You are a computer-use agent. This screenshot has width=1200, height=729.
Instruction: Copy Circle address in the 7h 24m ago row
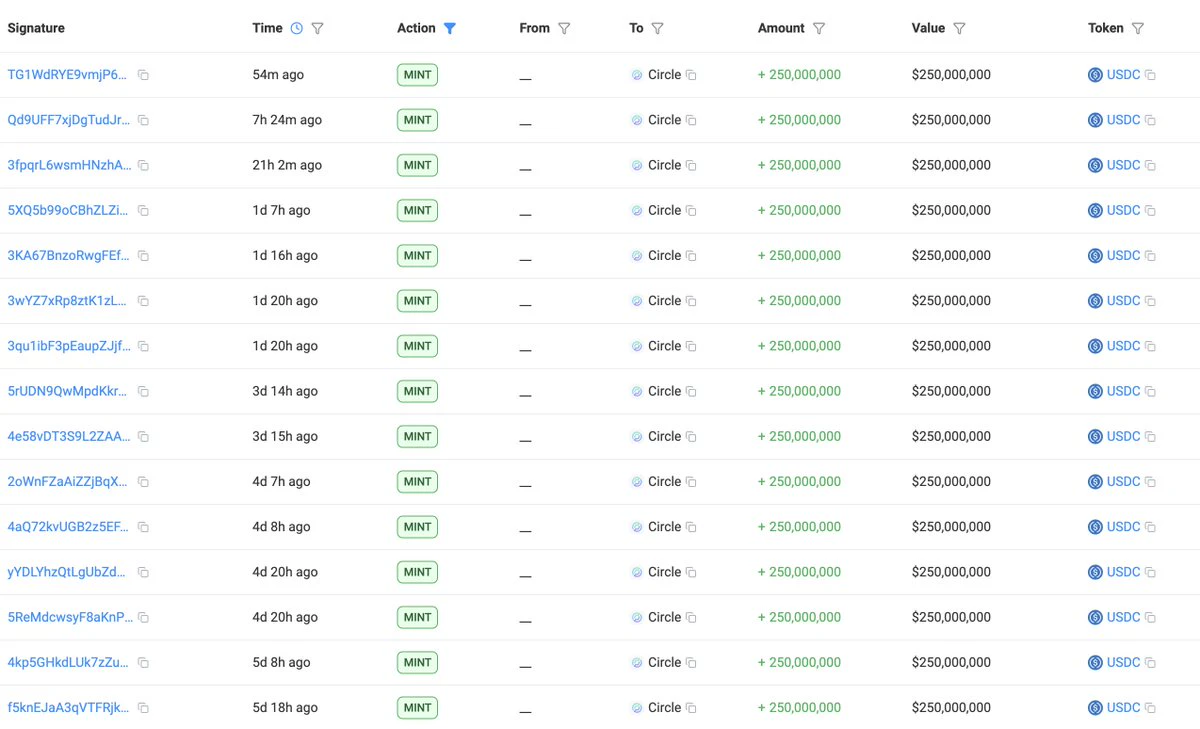pyautogui.click(x=691, y=120)
